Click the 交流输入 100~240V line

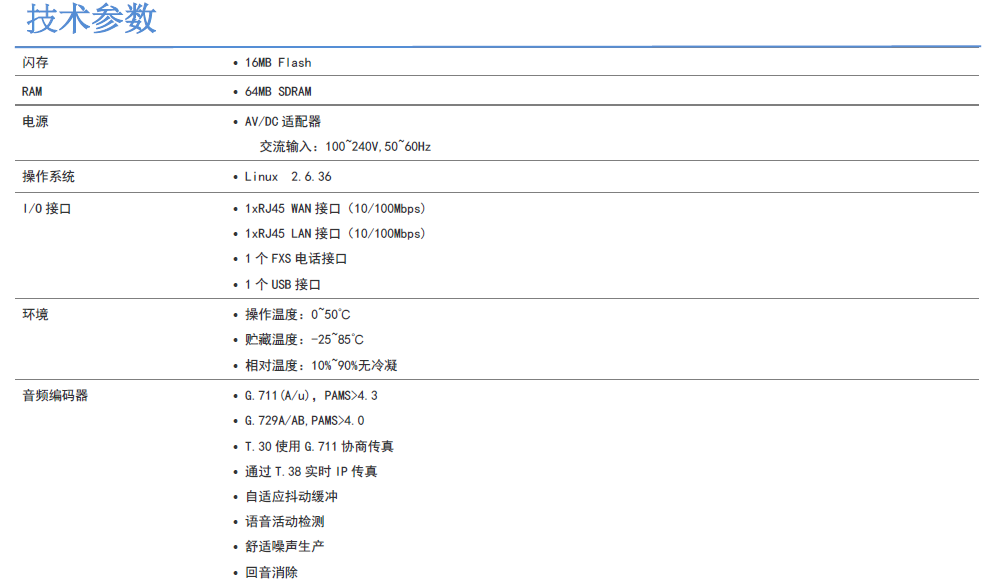click(345, 147)
